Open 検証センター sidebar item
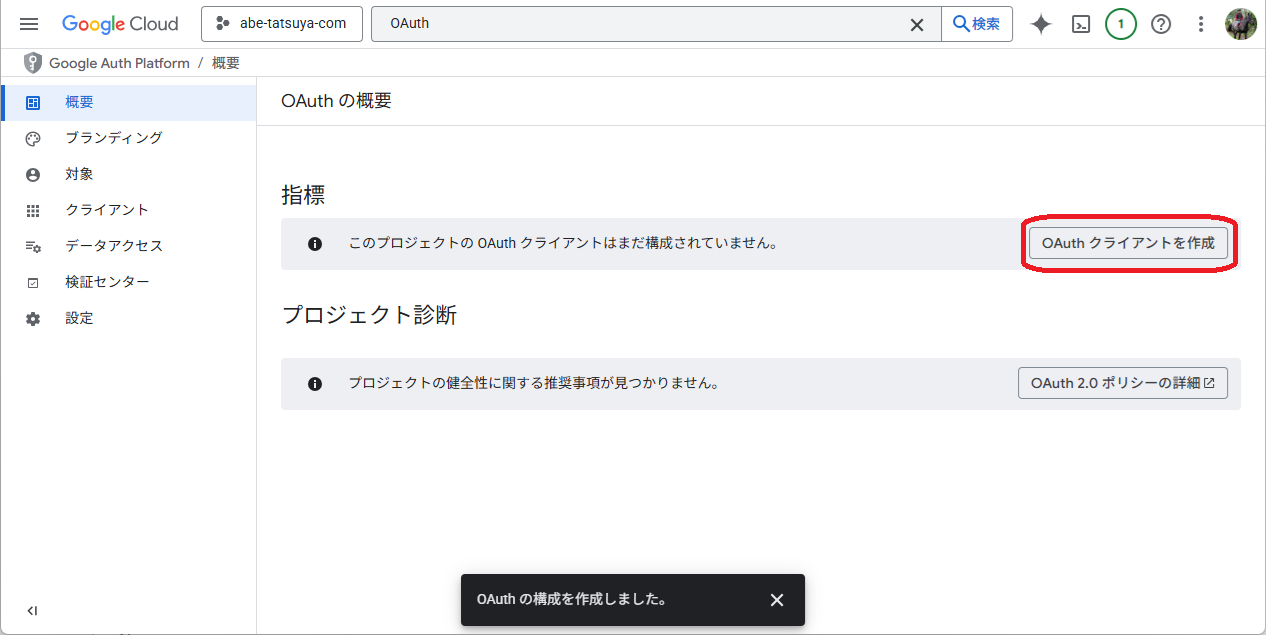This screenshot has height=635, width=1266. [107, 282]
